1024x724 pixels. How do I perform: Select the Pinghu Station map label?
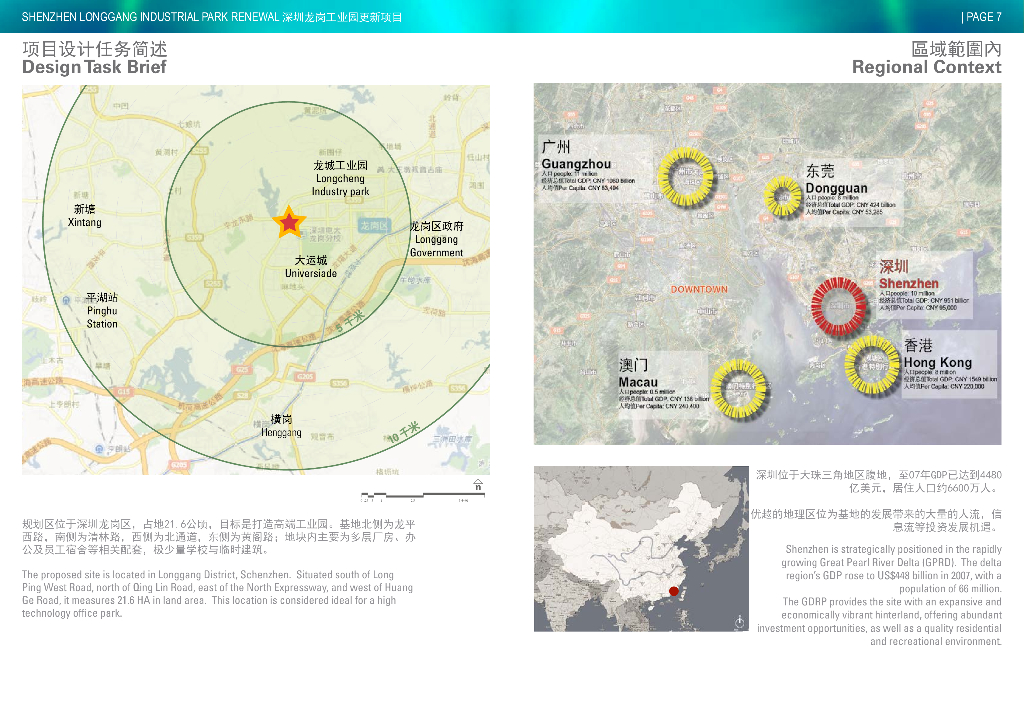pos(102,311)
